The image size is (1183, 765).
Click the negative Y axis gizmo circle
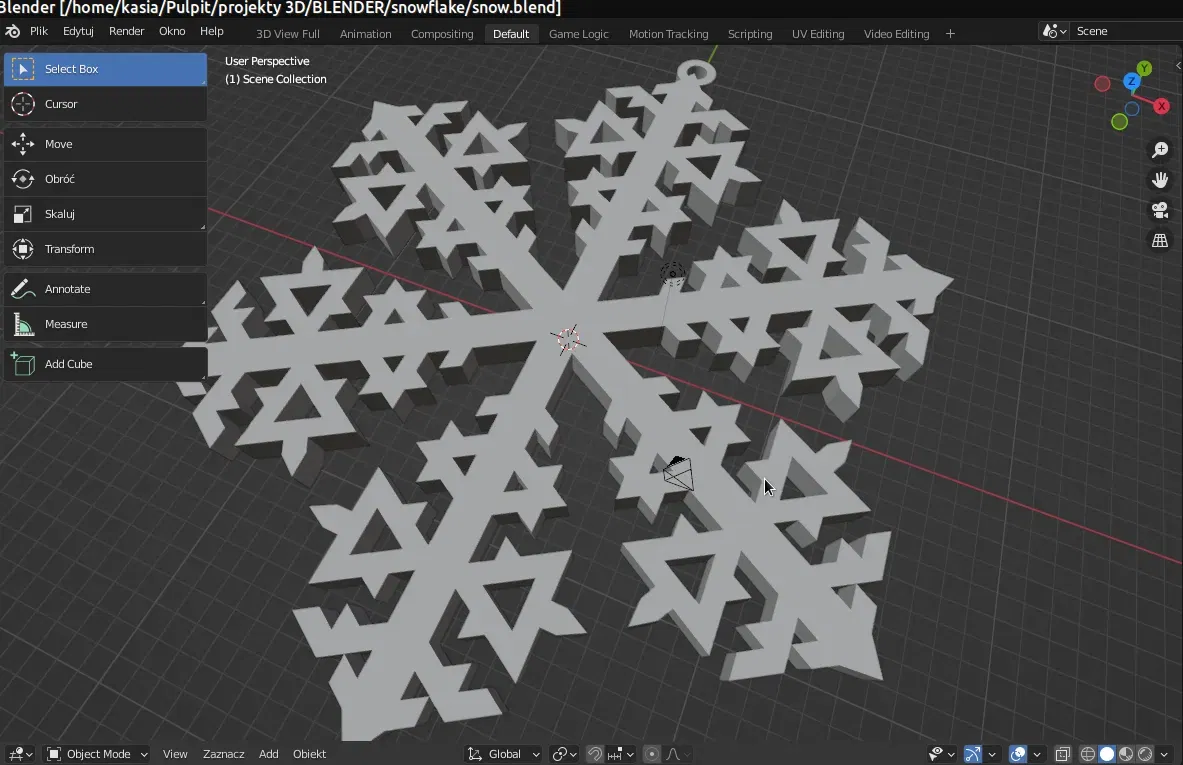pyautogui.click(x=1120, y=121)
